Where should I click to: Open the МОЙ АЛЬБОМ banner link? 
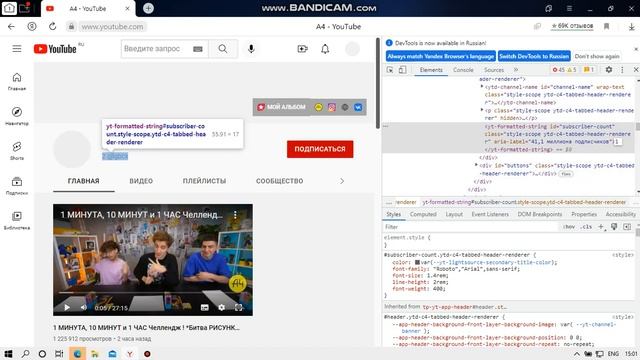pyautogui.click(x=282, y=107)
